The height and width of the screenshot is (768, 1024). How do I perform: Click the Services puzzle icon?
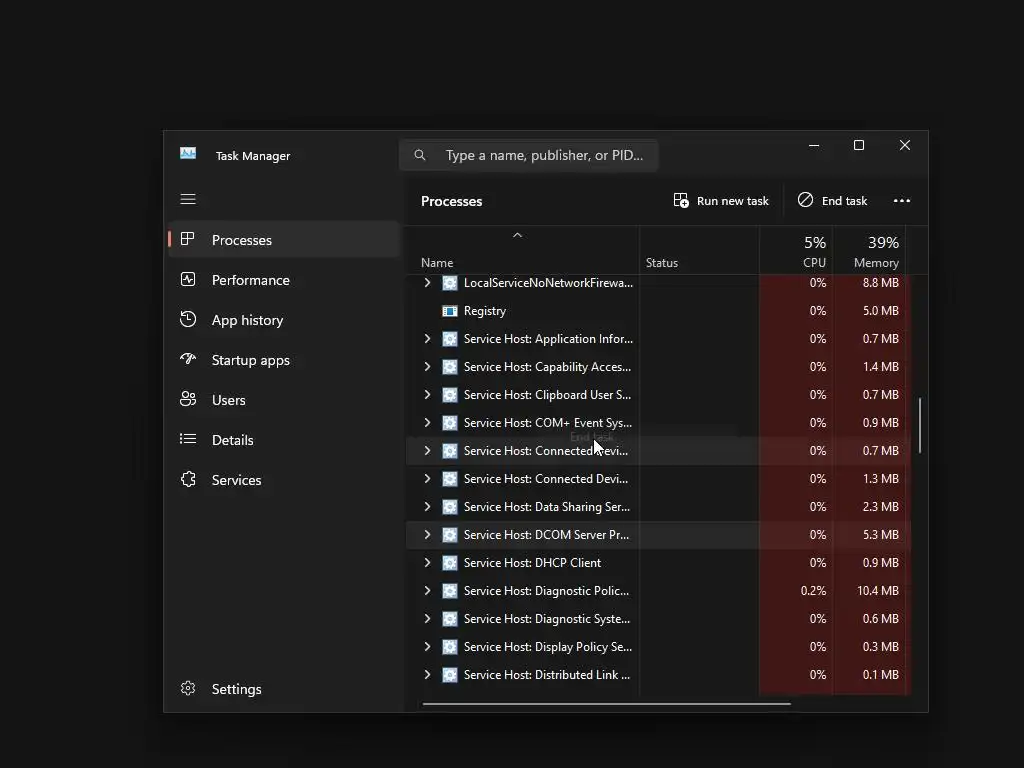coord(188,479)
